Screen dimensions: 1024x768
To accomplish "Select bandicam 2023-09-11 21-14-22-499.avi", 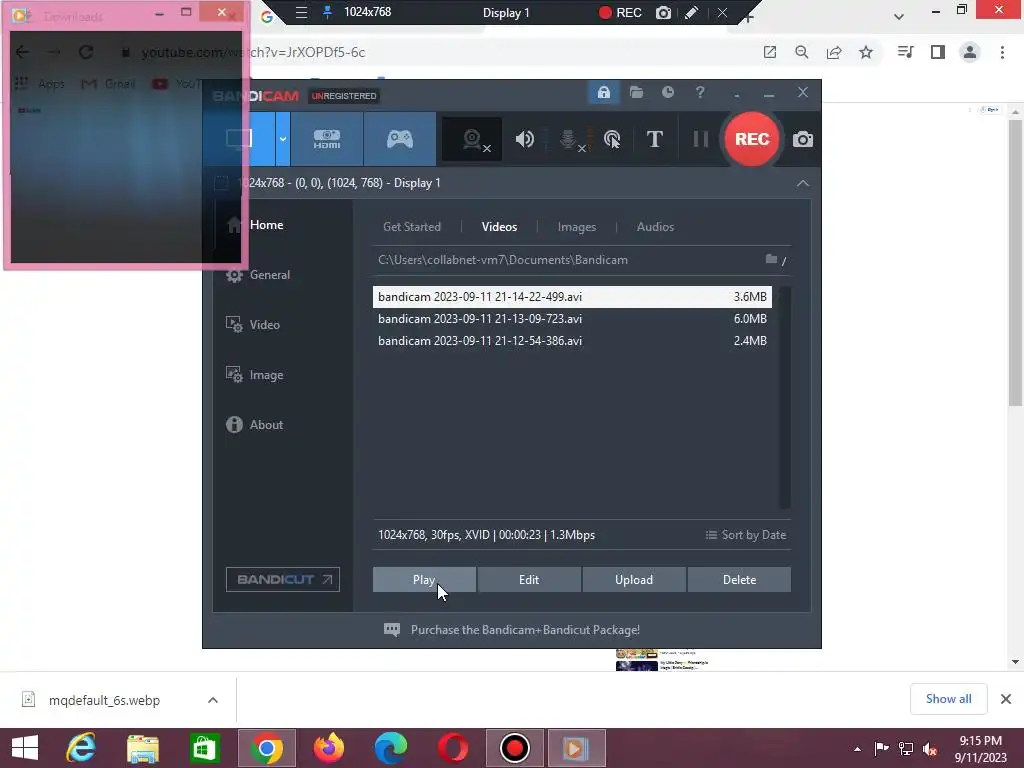I will [572, 296].
